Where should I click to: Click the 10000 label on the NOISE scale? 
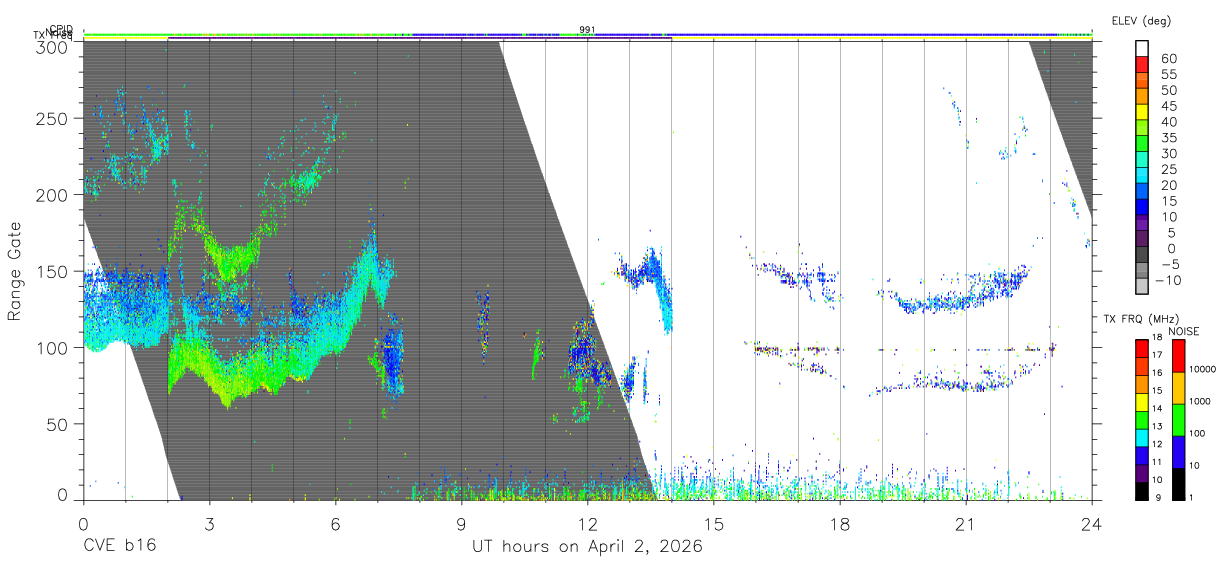pyautogui.click(x=1203, y=370)
